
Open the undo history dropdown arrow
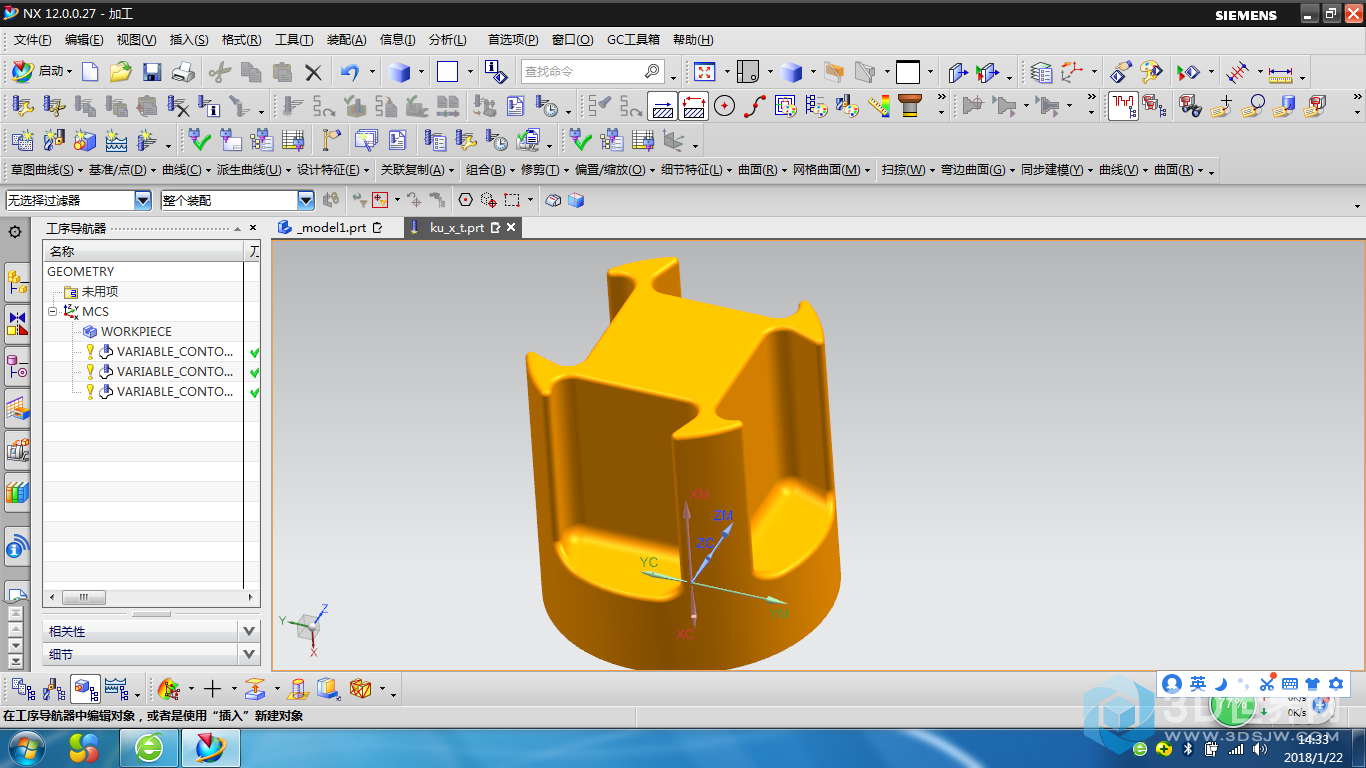tap(372, 72)
